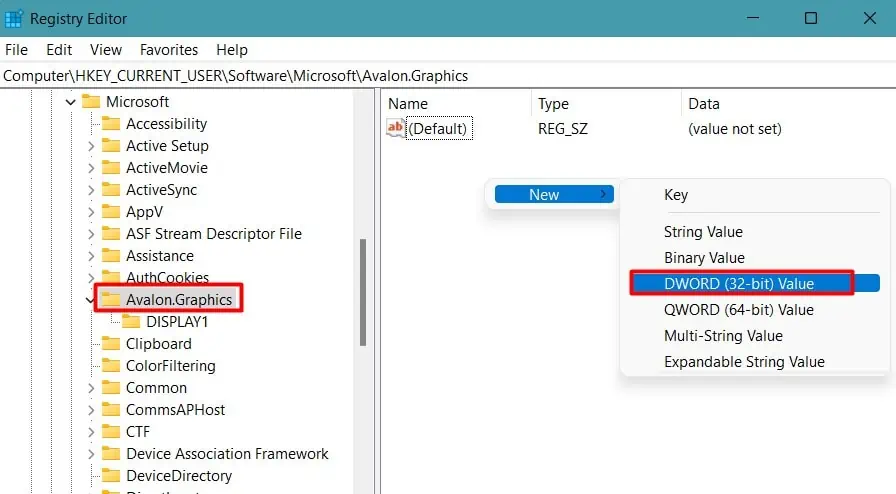This screenshot has width=896, height=494.
Task: Click the Registry Editor app icon
Action: [x=13, y=19]
